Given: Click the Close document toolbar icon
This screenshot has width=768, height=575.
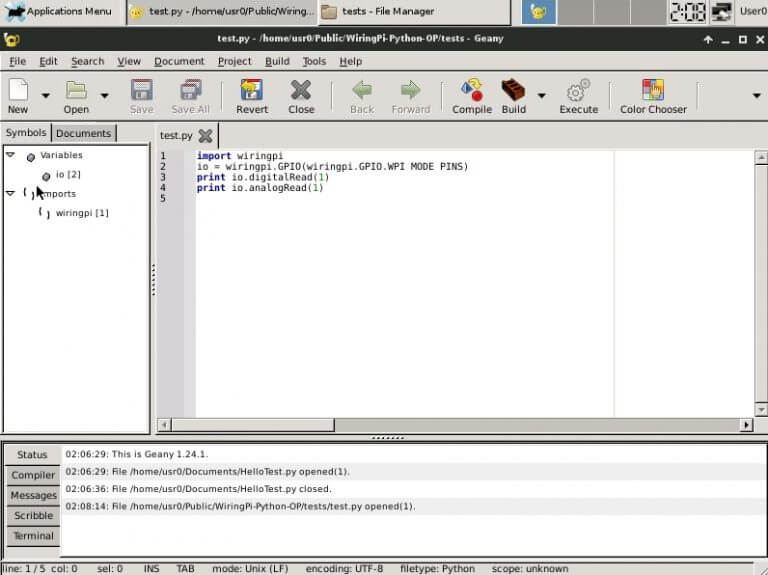Looking at the screenshot, I should 301,91.
